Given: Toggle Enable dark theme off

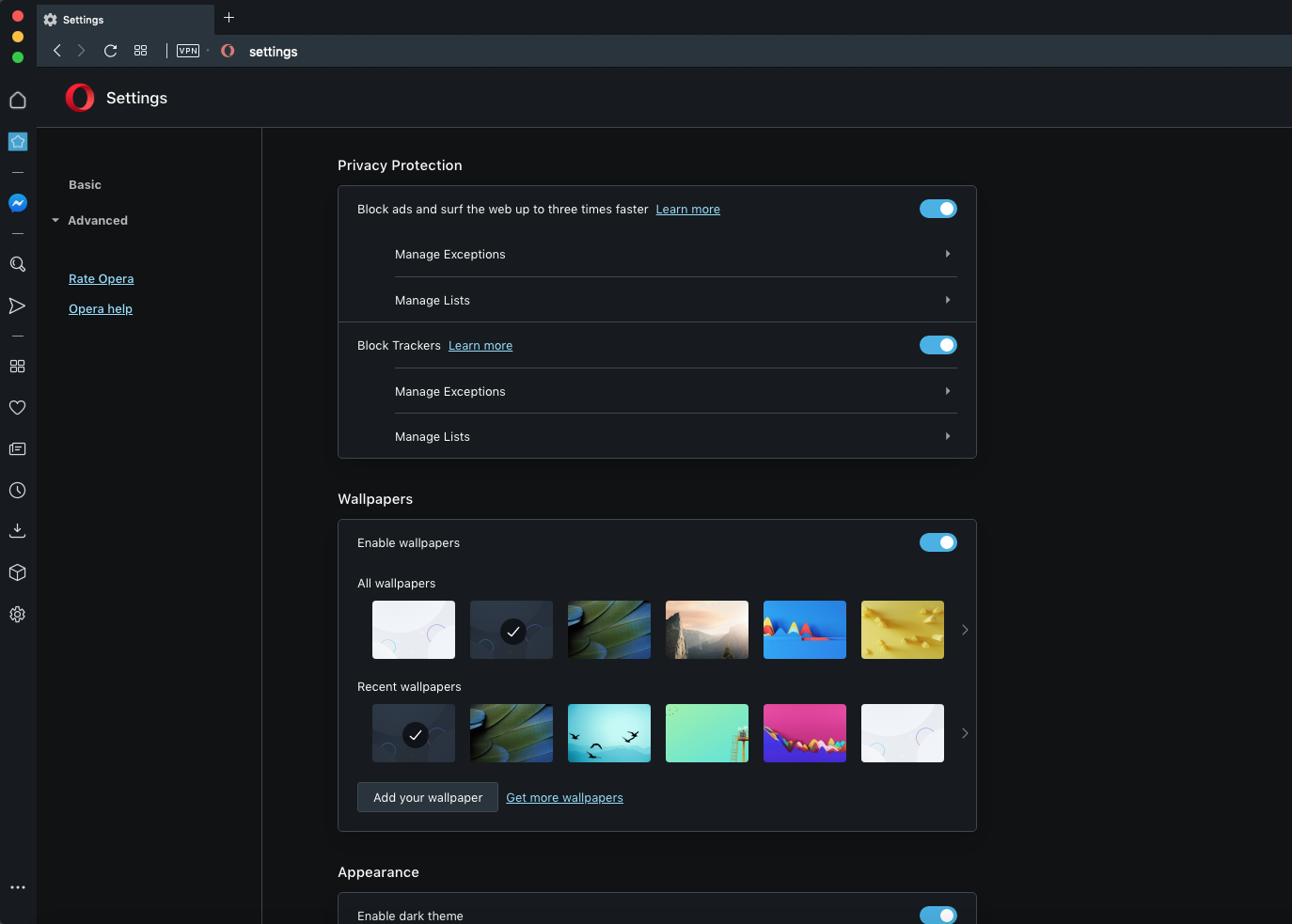Looking at the screenshot, I should 938,915.
